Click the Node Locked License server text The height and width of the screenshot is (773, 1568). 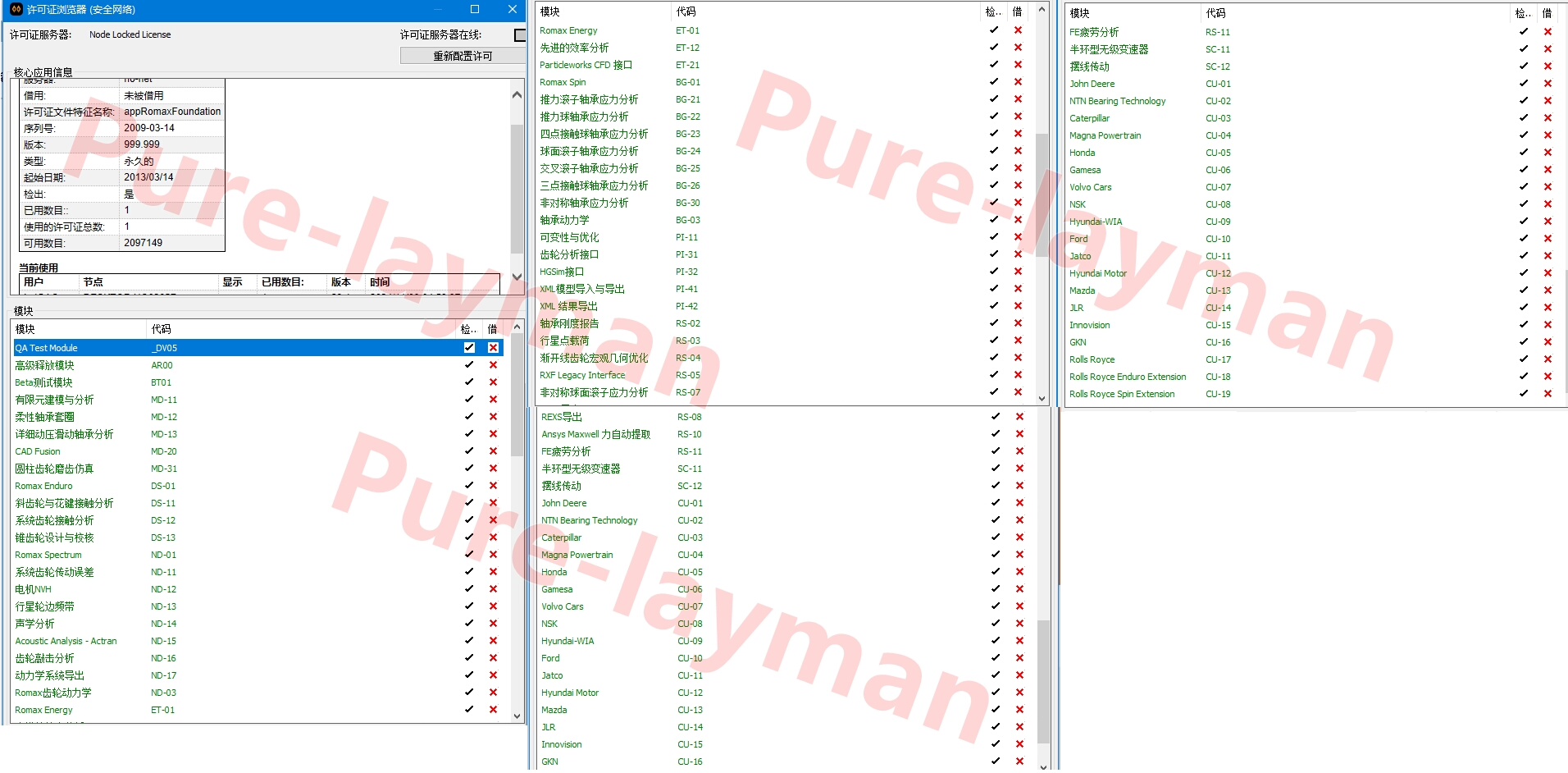(130, 34)
